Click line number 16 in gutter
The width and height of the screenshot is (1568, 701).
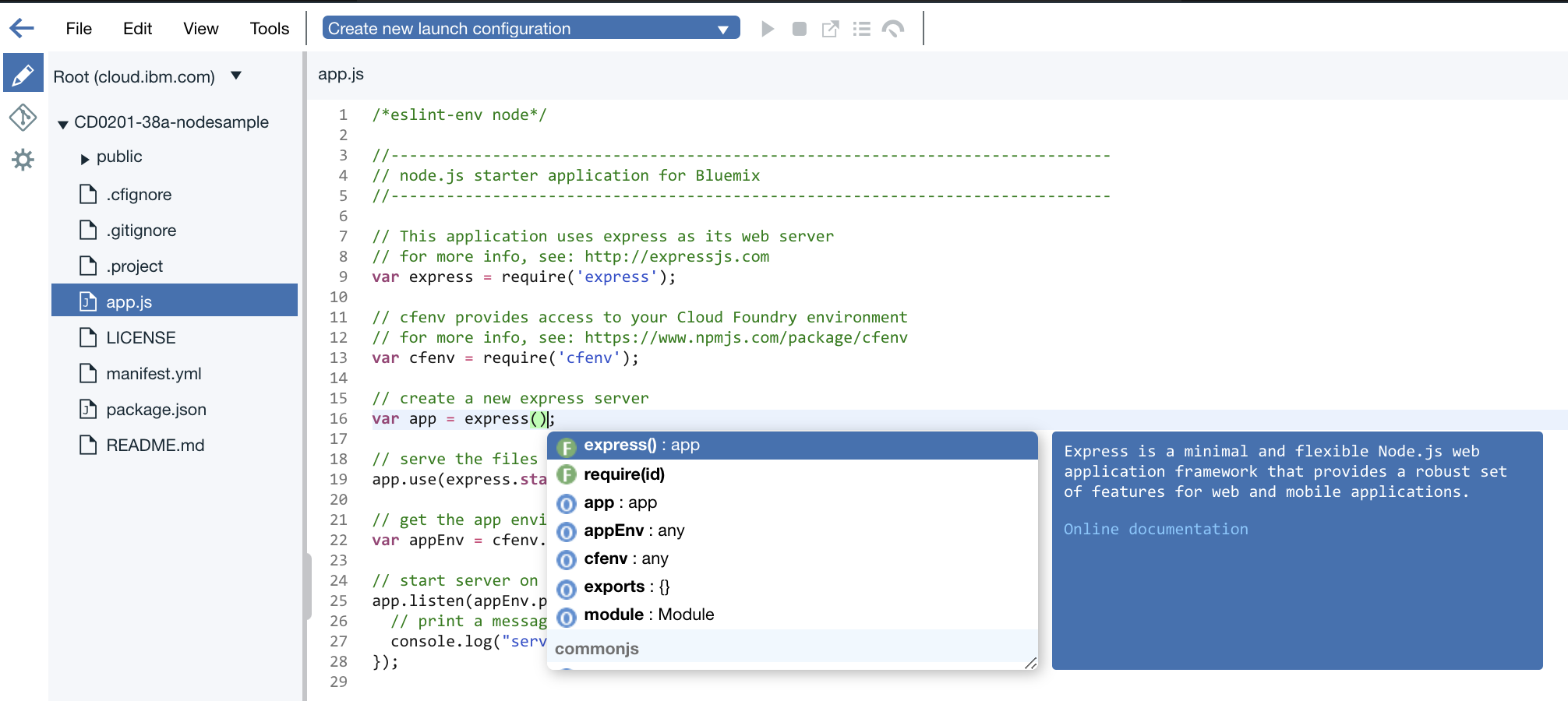[338, 418]
